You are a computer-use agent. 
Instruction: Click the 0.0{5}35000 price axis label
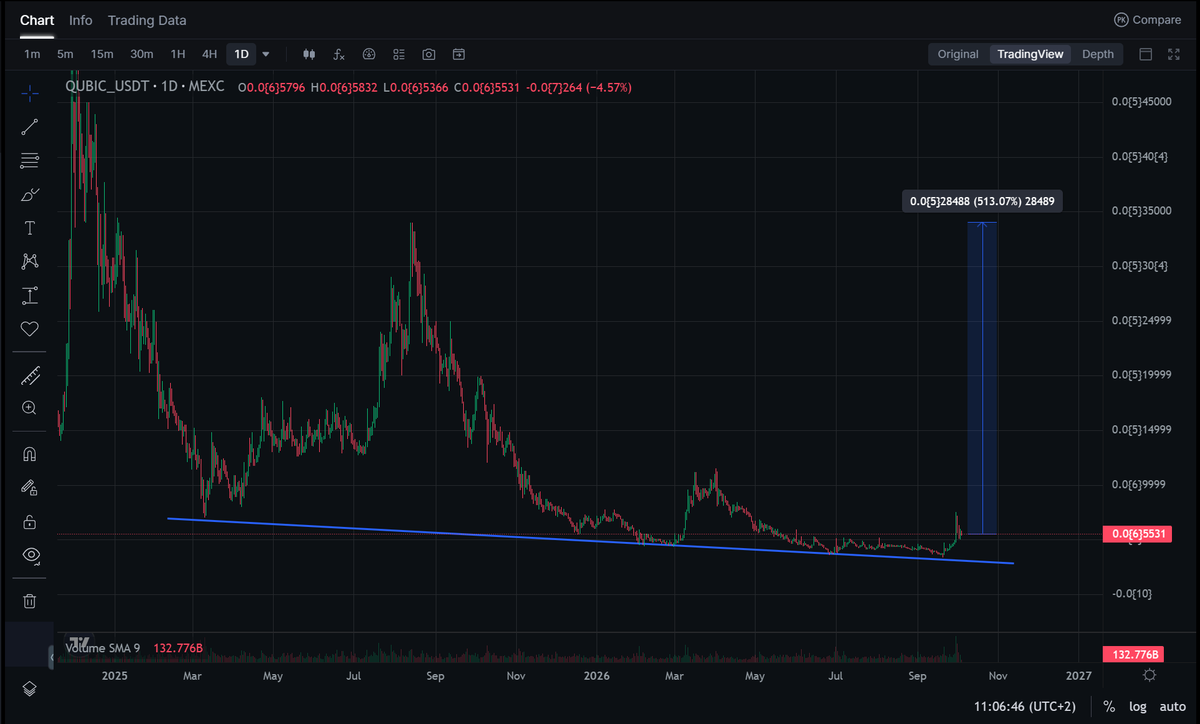click(x=1141, y=211)
